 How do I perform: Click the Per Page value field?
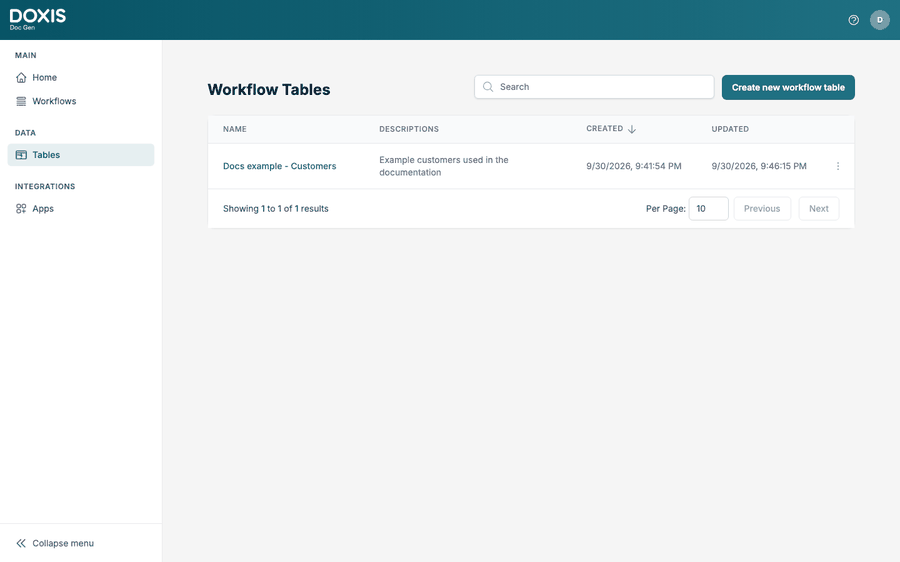click(x=708, y=208)
